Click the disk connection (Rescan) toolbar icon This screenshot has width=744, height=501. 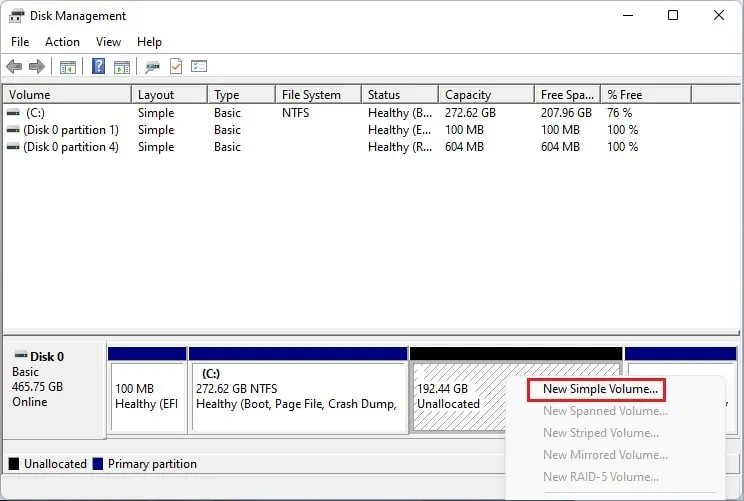[152, 67]
